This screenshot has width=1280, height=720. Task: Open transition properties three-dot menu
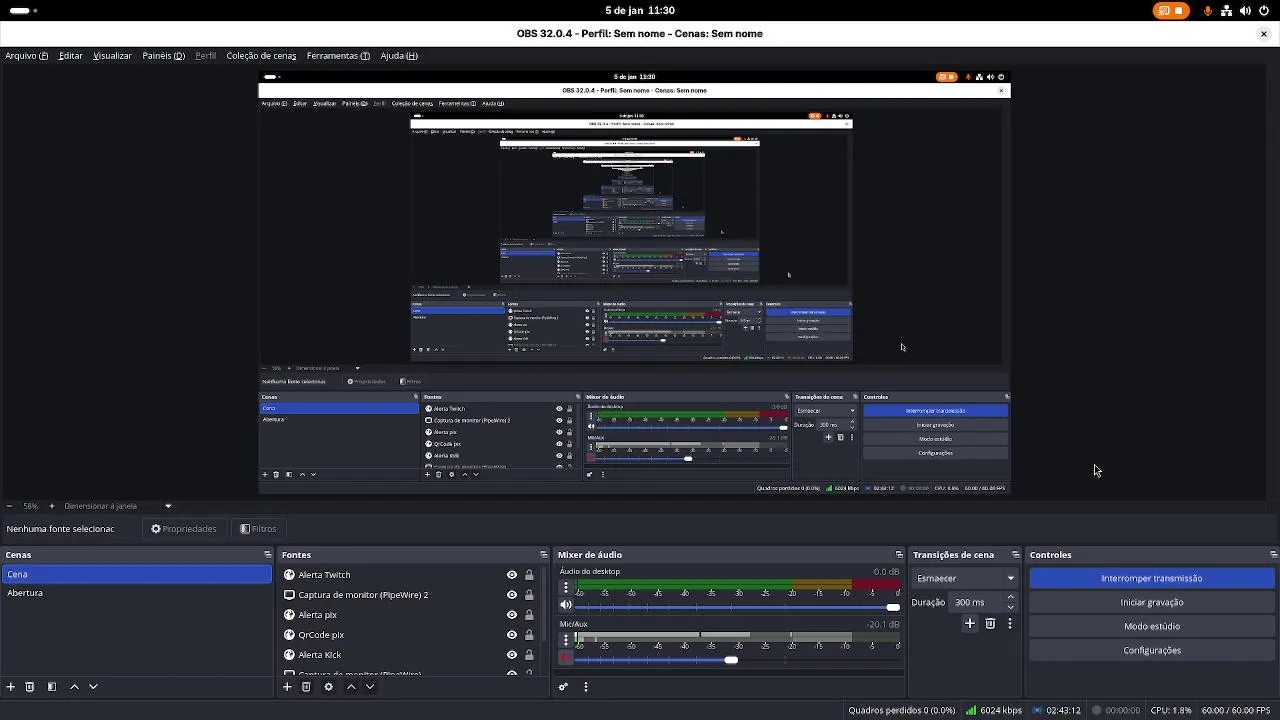tap(1010, 623)
